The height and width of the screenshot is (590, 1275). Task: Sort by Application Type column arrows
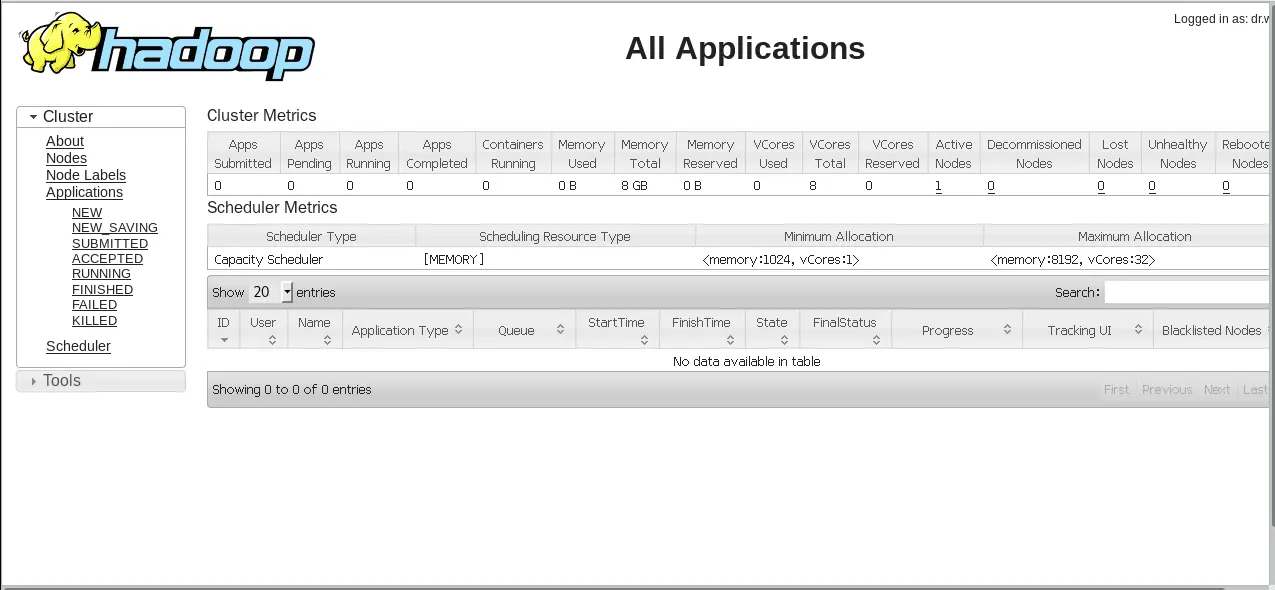pyautogui.click(x=458, y=329)
